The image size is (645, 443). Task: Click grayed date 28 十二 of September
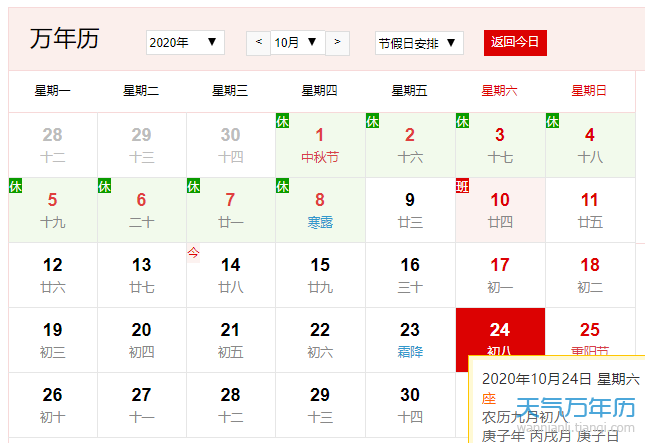click(53, 145)
